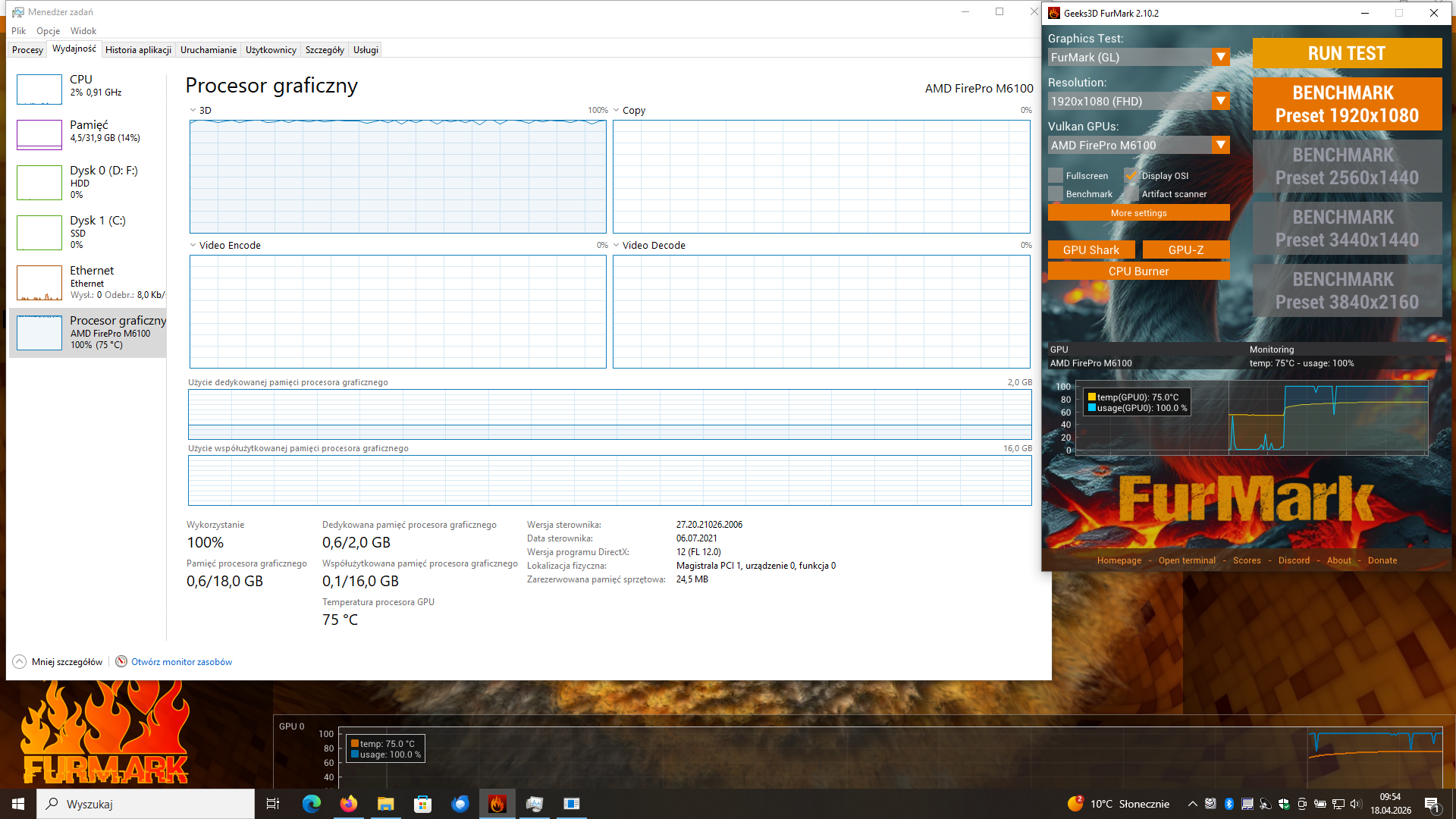
Task: Switch to the Procesy tab
Action: click(27, 49)
